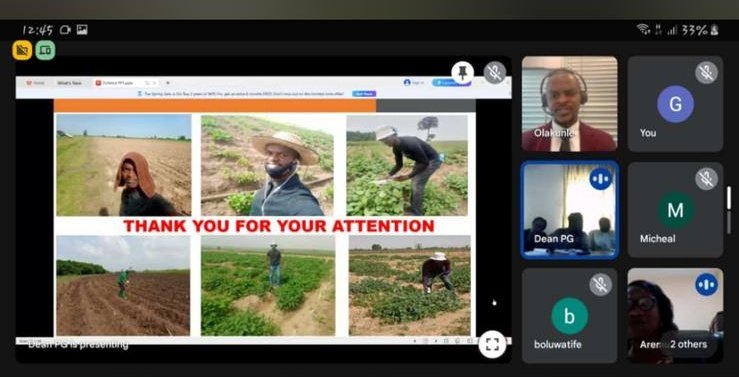Tap the 'Dean PG is presenting' label
This screenshot has height=377, width=739.
pos(78,344)
